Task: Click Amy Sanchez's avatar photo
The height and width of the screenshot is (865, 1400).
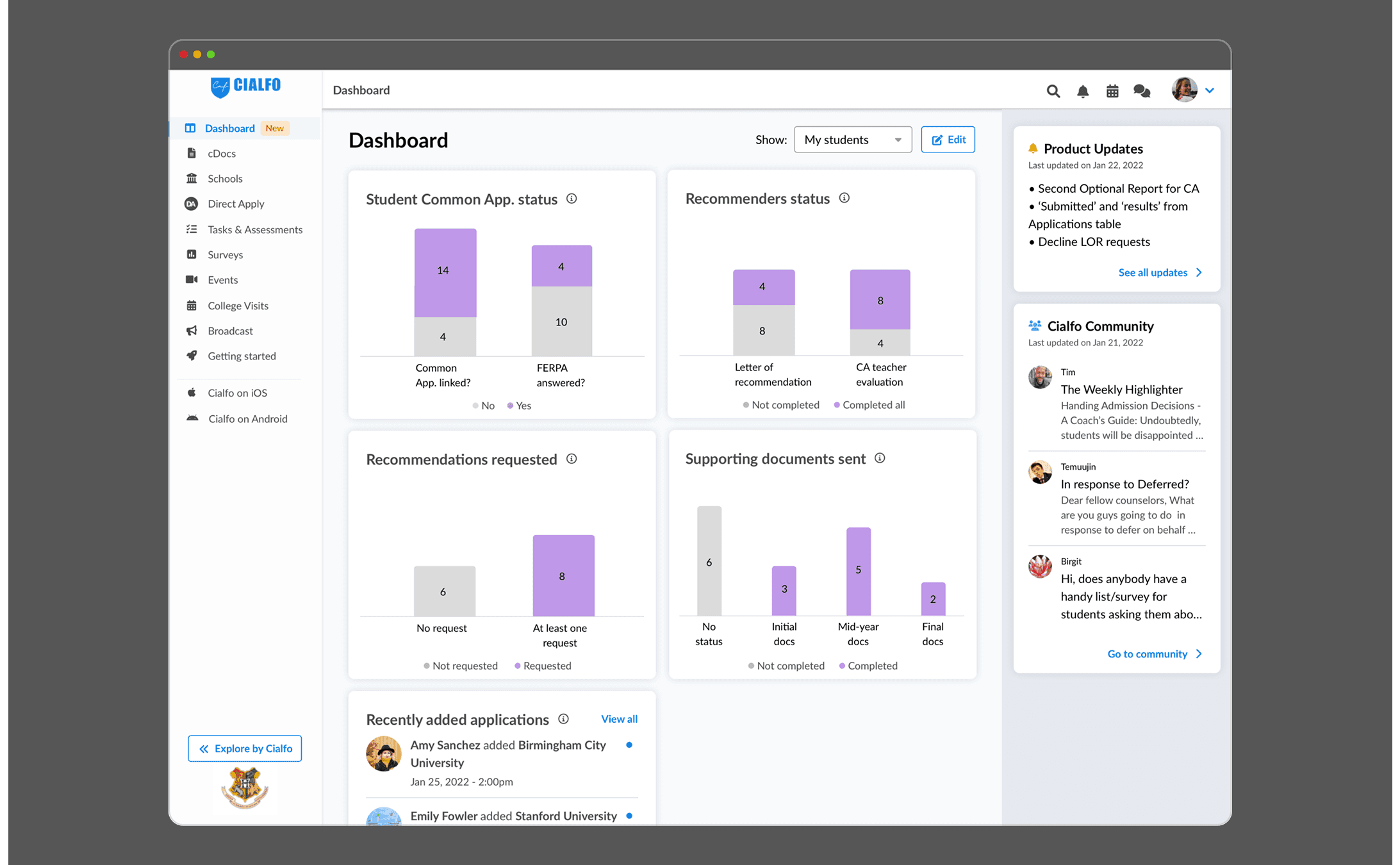Action: point(384,754)
